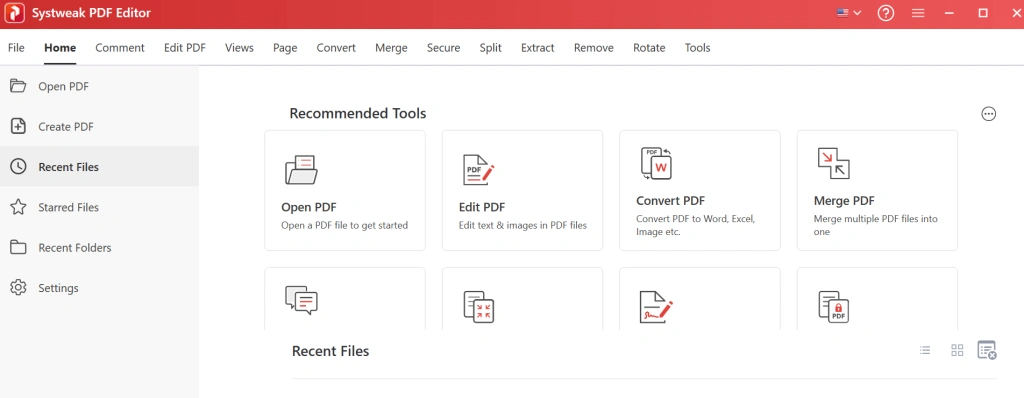The height and width of the screenshot is (398, 1024).
Task: Click 'Merge multiple PDF files into one' description
Action: (876, 225)
